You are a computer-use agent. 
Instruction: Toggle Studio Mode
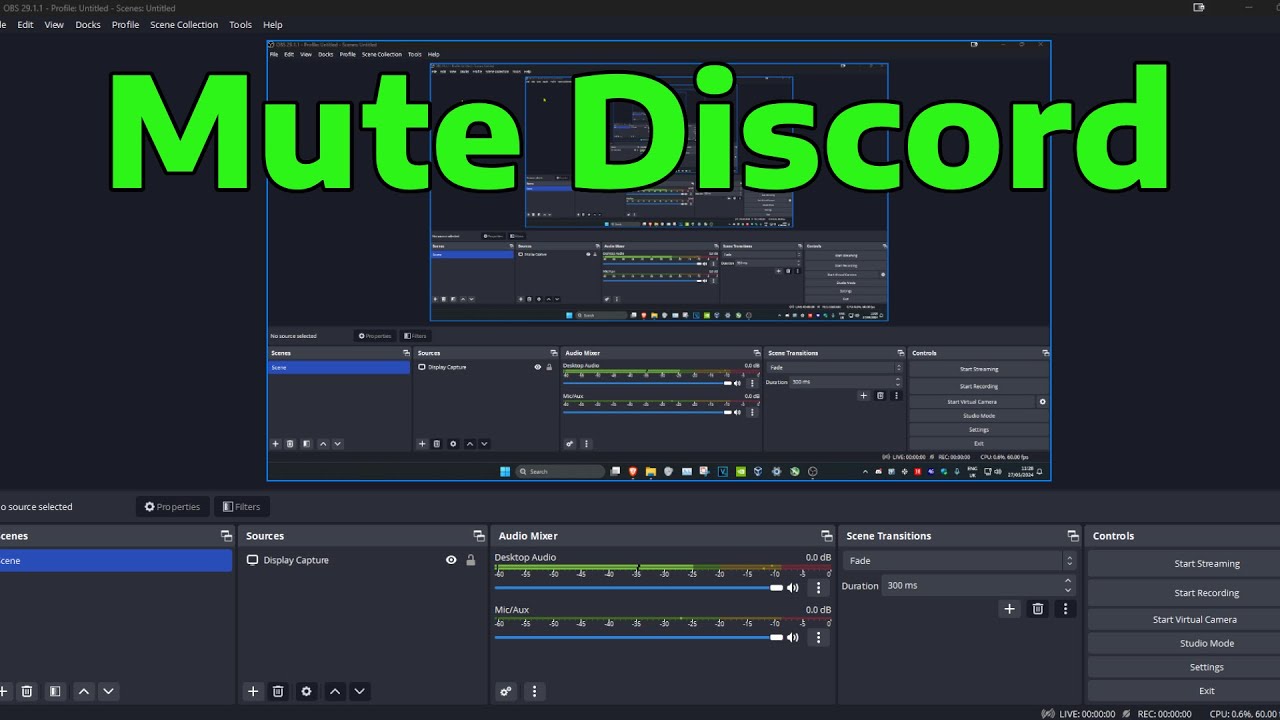[1206, 643]
